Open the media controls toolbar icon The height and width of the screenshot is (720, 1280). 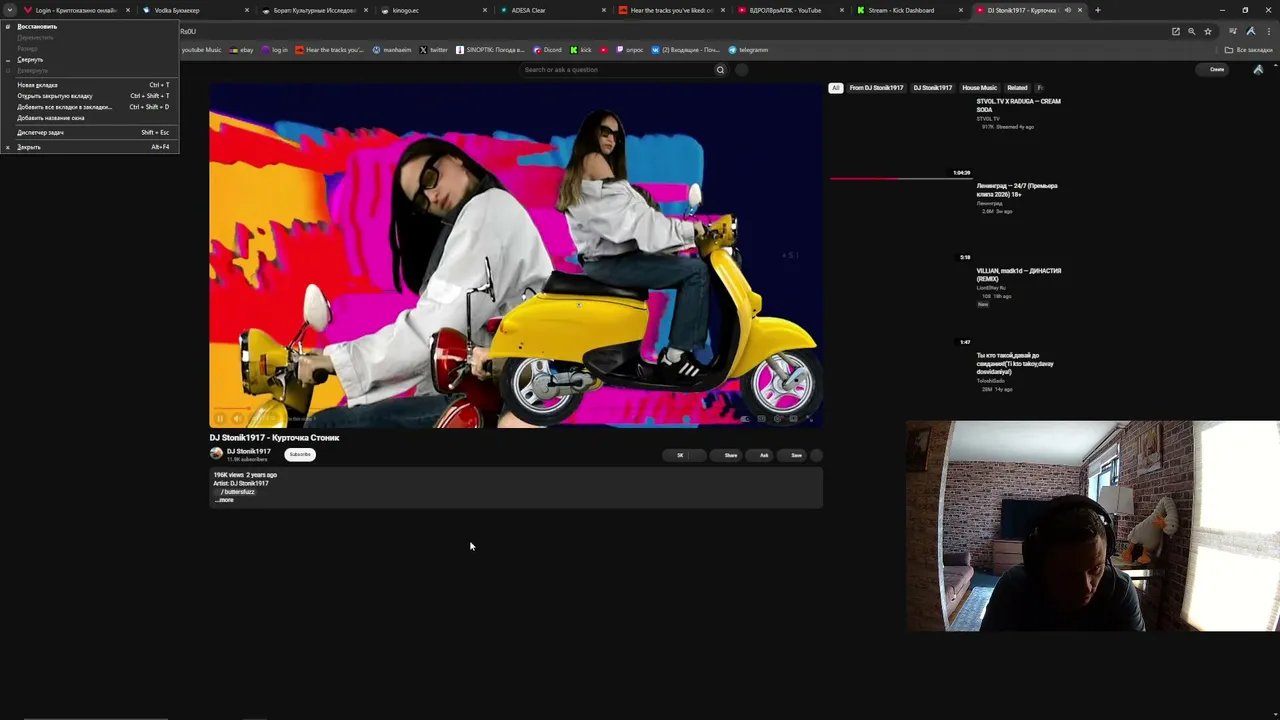(1233, 31)
